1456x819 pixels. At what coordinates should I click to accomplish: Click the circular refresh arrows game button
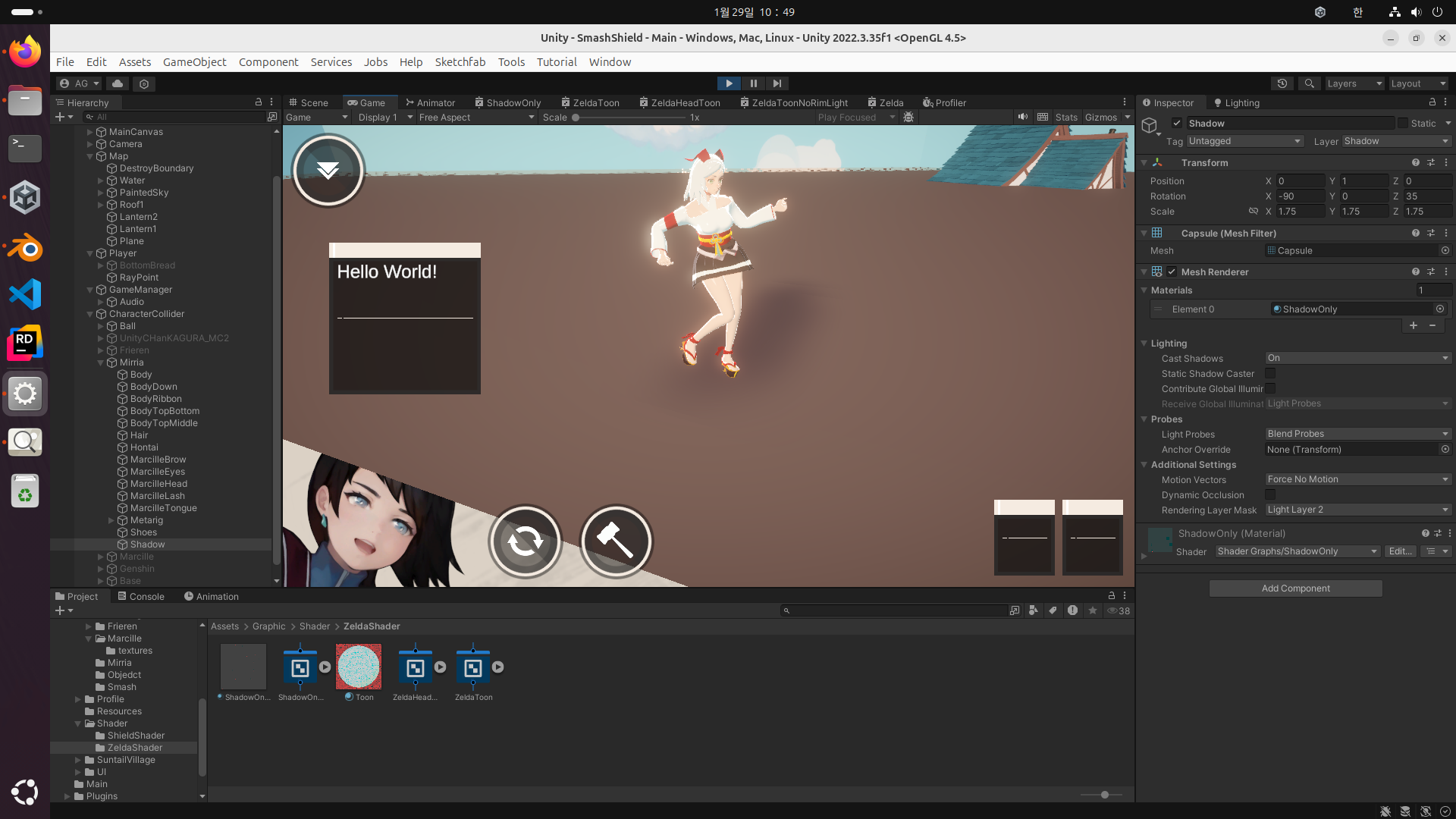[x=525, y=541]
